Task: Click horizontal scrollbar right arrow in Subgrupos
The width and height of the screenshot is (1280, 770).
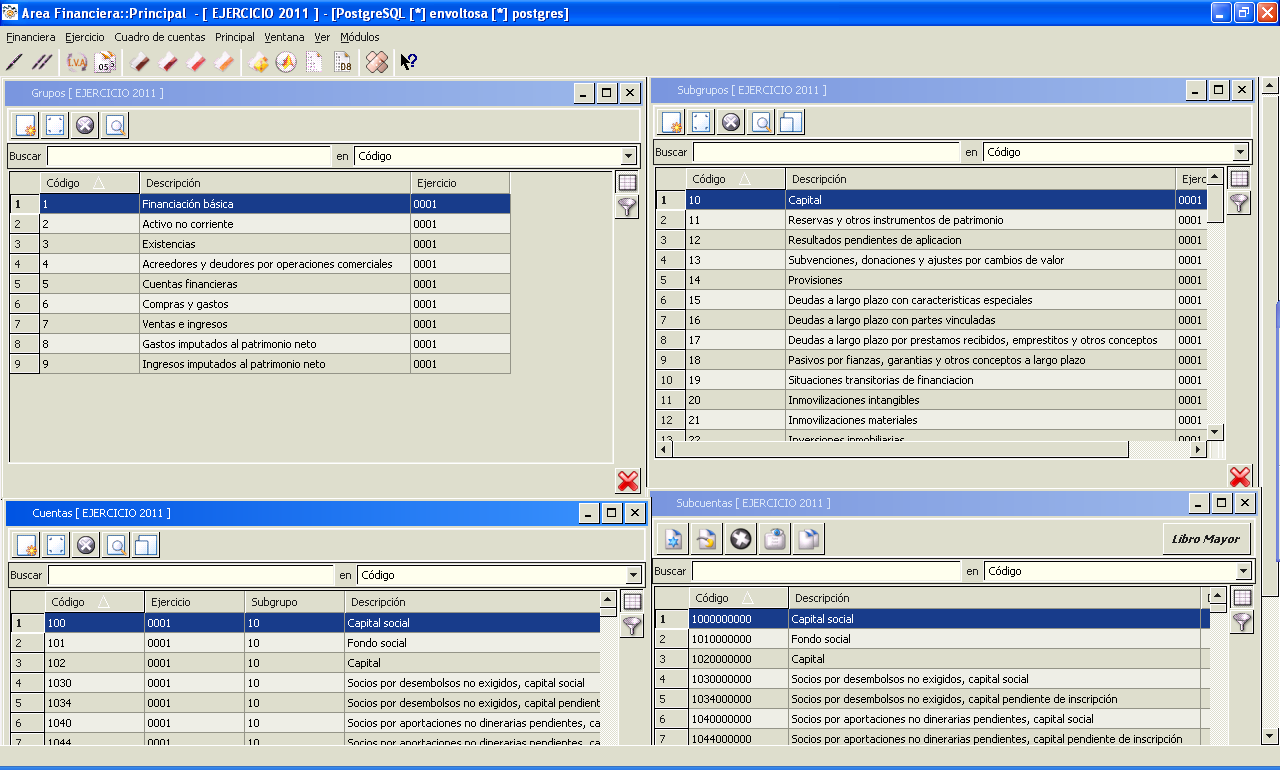Action: pos(1198,450)
